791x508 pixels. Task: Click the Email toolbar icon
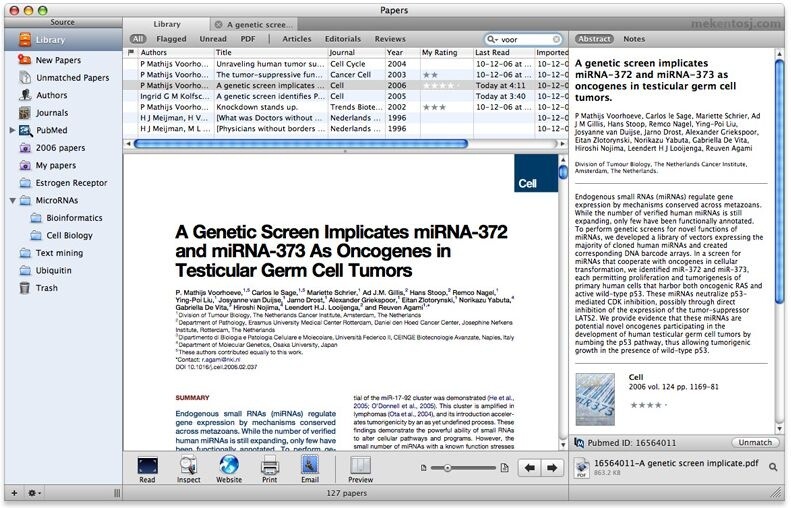click(x=310, y=465)
